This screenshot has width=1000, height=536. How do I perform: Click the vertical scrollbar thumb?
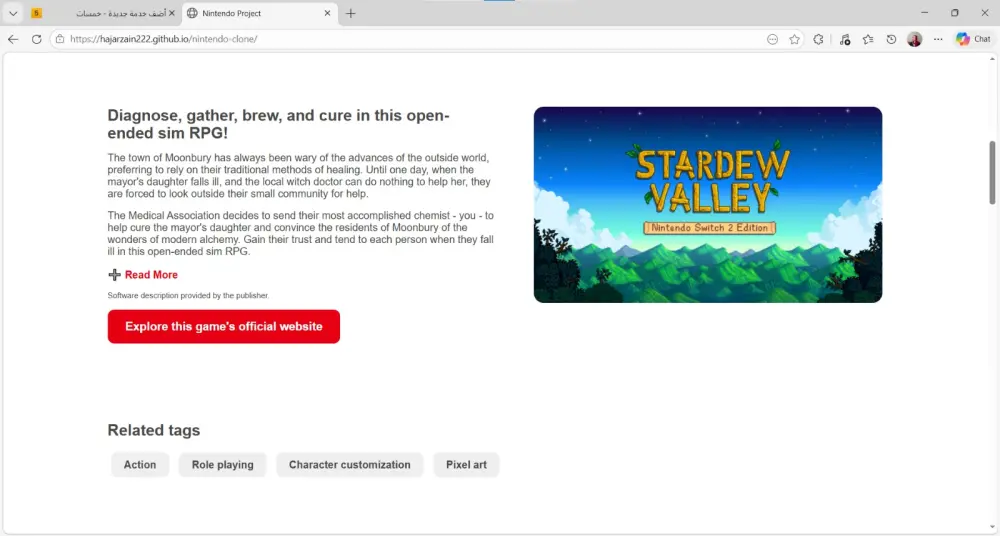992,172
